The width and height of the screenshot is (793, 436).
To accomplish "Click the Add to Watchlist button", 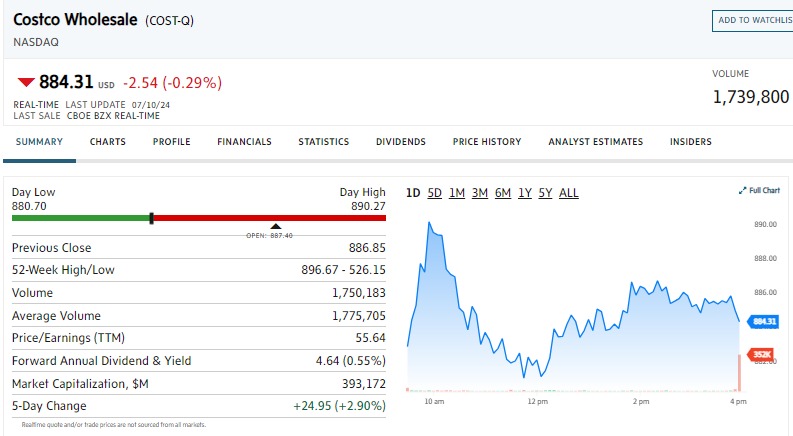I will (x=753, y=21).
